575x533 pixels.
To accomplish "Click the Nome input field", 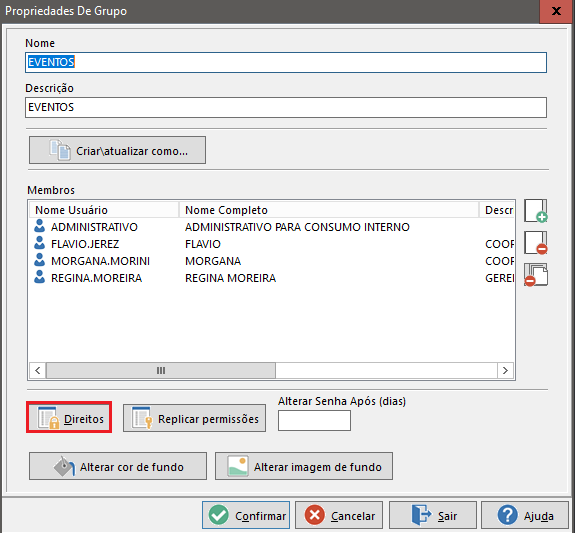I will pyautogui.click(x=286, y=62).
